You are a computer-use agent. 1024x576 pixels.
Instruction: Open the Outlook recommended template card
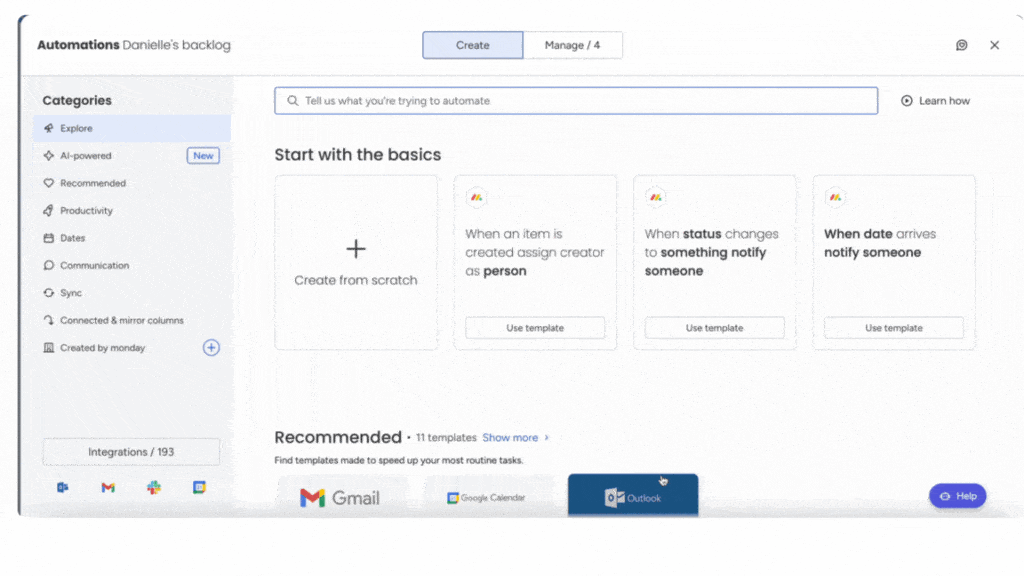[x=633, y=496]
